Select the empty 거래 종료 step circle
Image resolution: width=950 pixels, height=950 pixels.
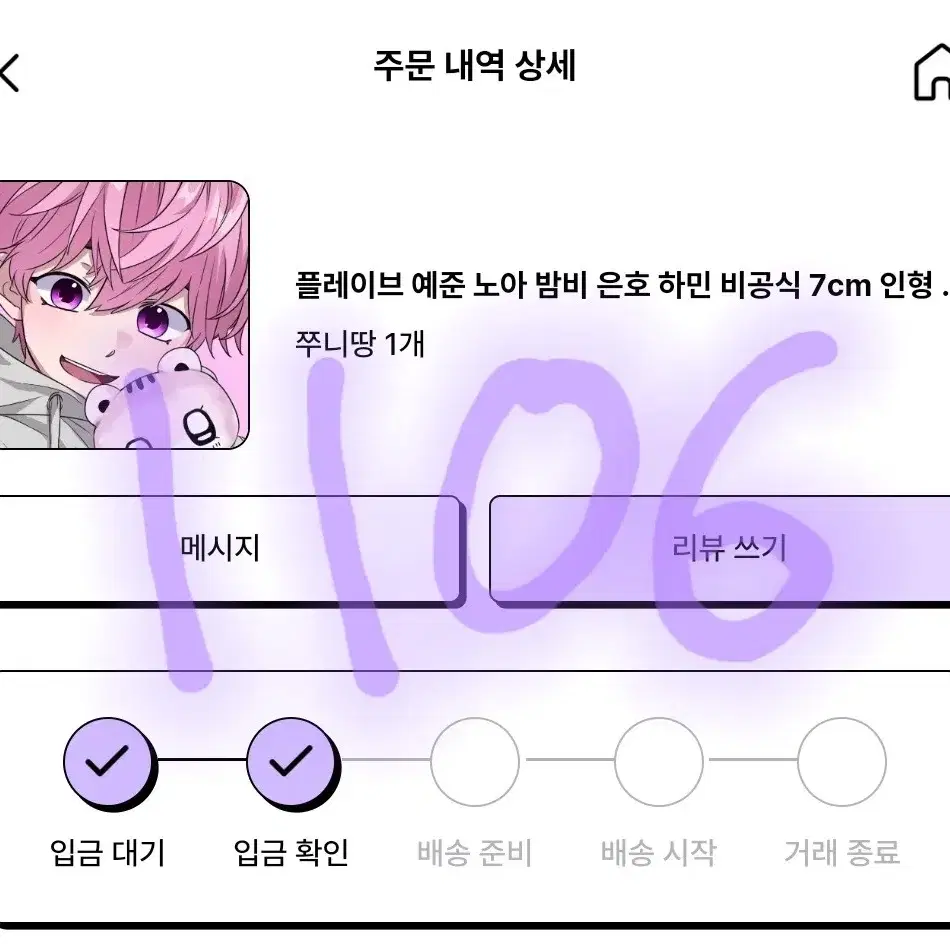coord(842,762)
